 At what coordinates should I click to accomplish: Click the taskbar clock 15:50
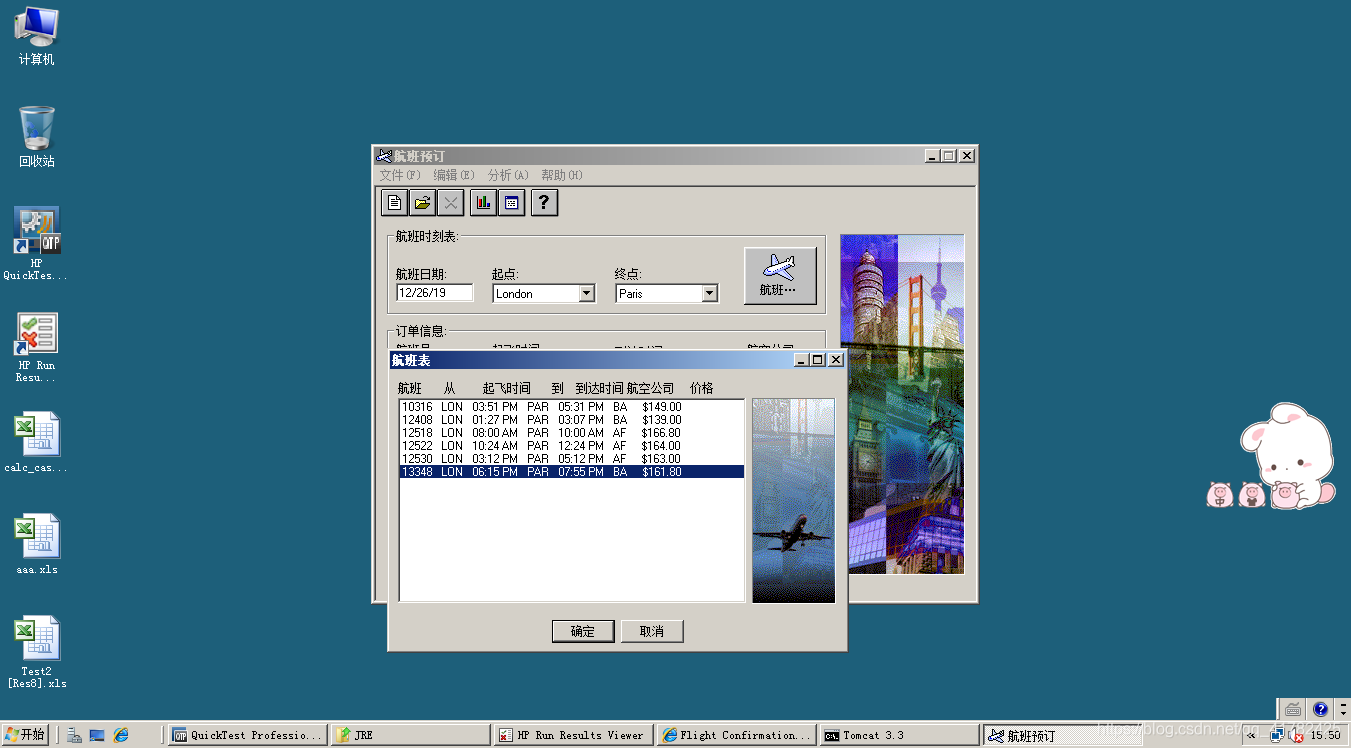pos(1325,735)
